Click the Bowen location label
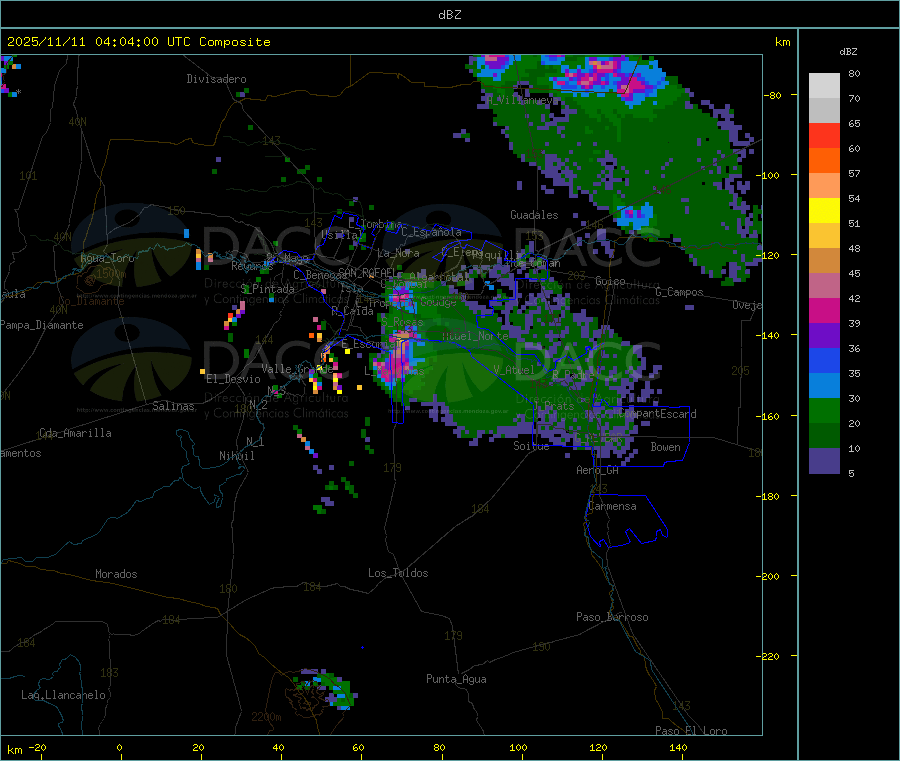 point(665,447)
